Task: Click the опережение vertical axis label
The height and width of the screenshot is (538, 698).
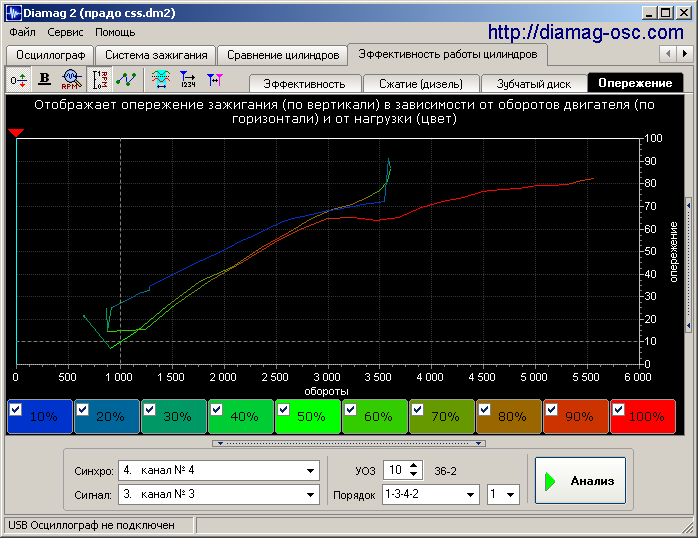Action: coord(674,252)
